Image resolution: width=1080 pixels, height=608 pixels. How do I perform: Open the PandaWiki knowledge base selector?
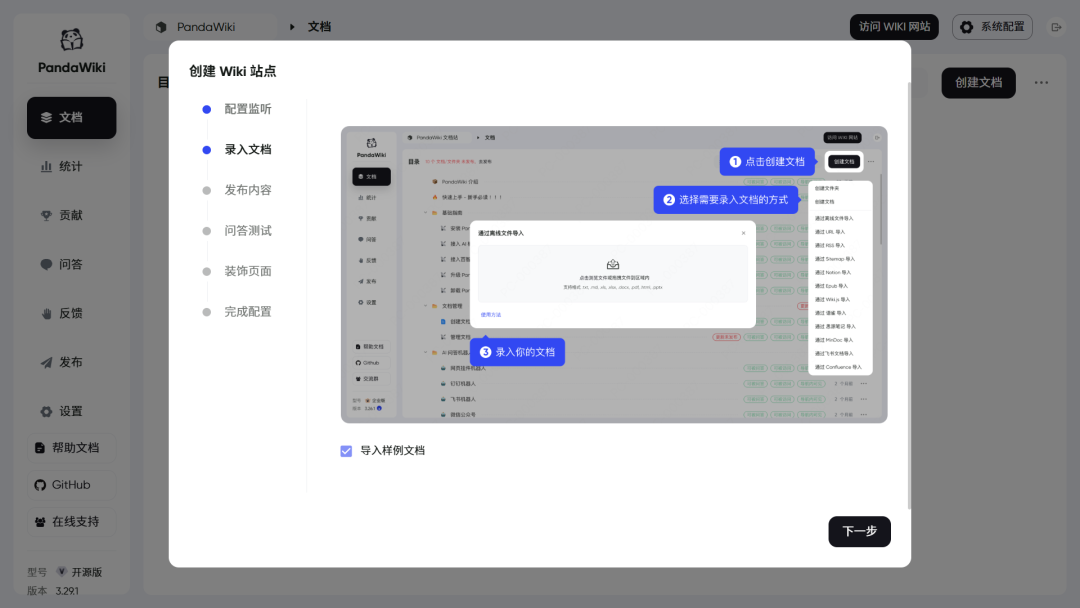point(211,27)
